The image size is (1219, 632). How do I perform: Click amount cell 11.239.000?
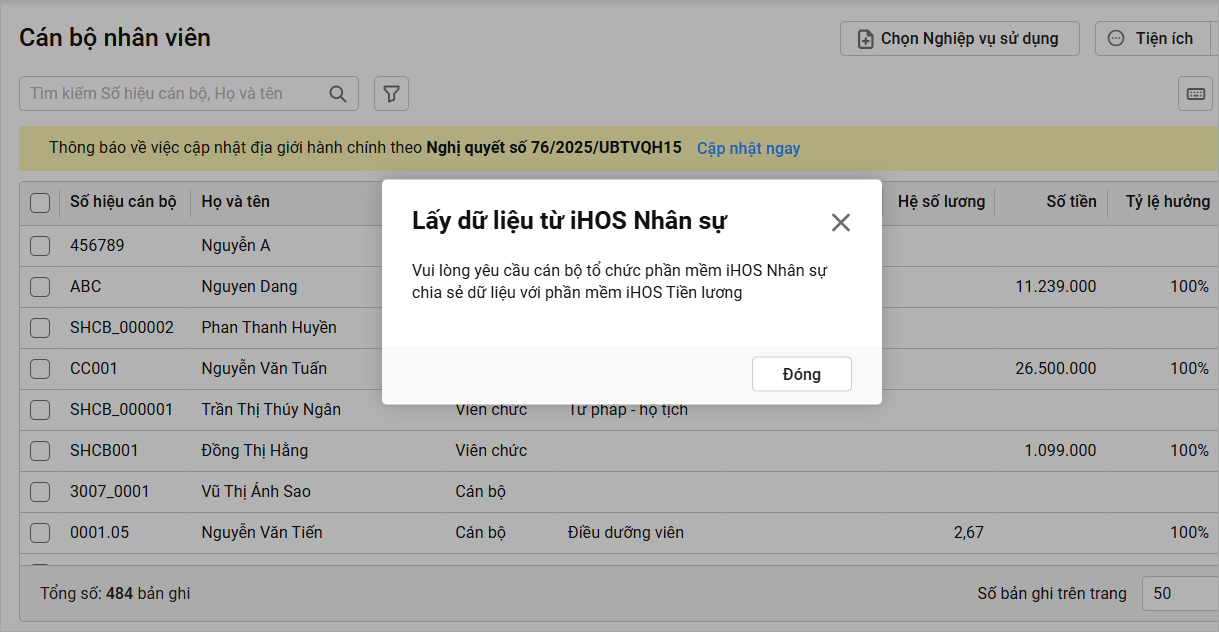click(x=1055, y=286)
